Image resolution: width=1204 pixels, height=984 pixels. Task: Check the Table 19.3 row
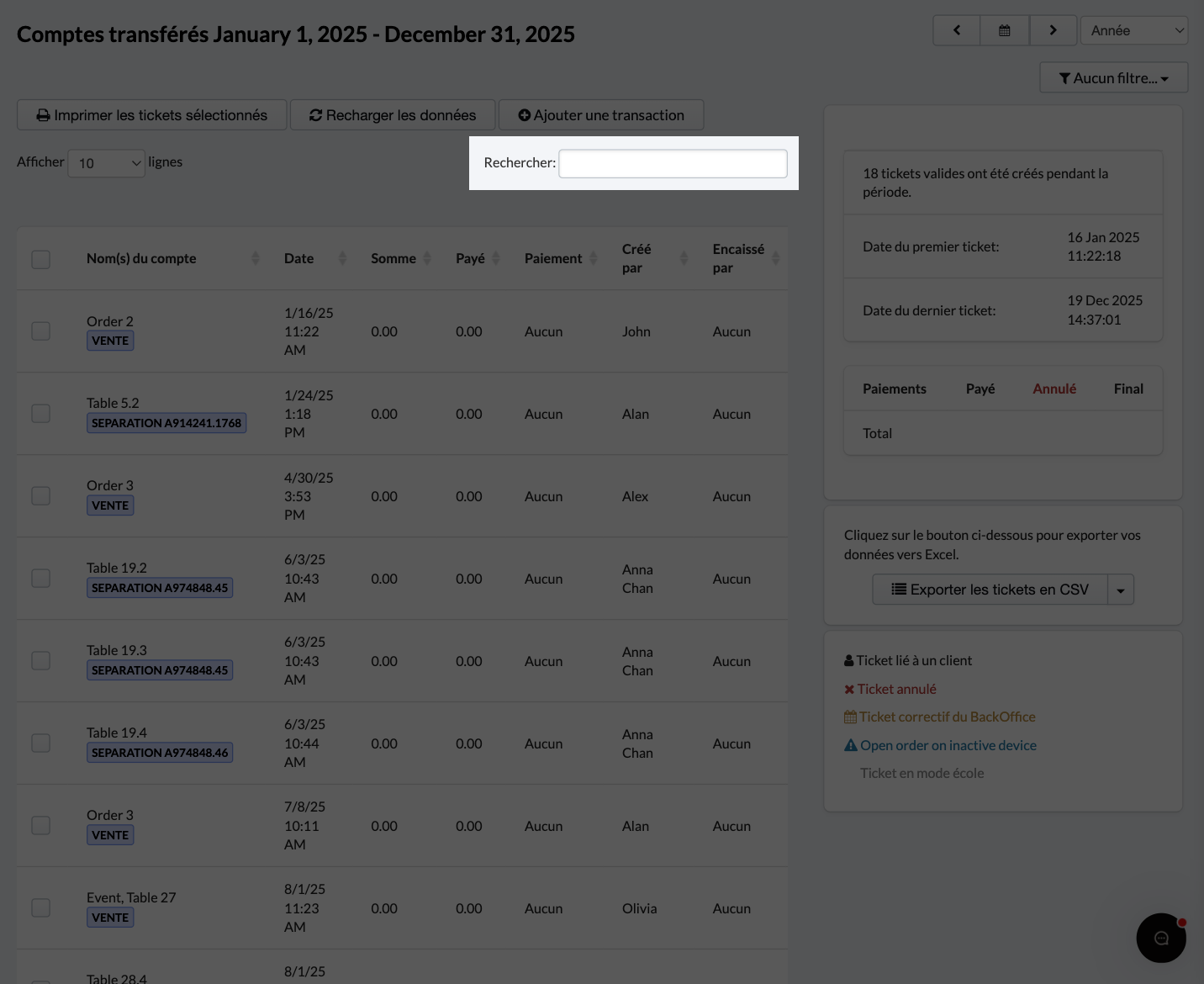pyautogui.click(x=40, y=661)
